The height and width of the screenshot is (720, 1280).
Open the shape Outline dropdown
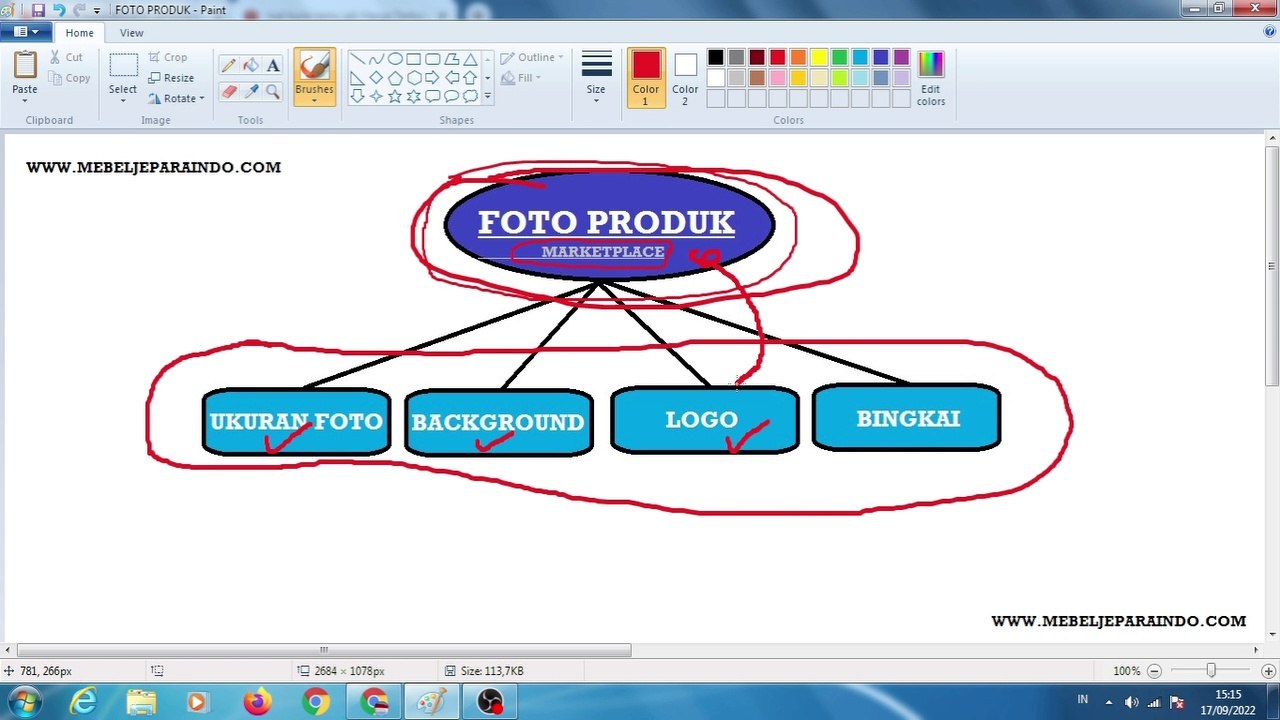click(x=532, y=57)
